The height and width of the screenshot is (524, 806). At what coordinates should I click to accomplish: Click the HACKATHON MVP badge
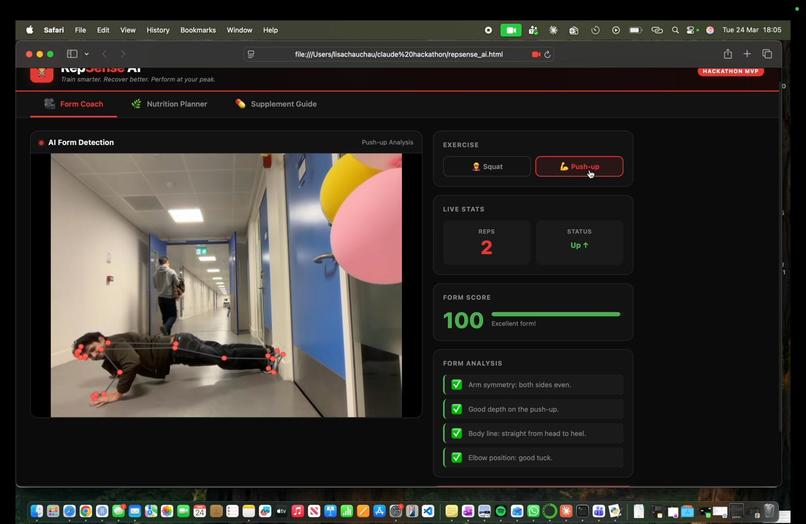pos(730,71)
